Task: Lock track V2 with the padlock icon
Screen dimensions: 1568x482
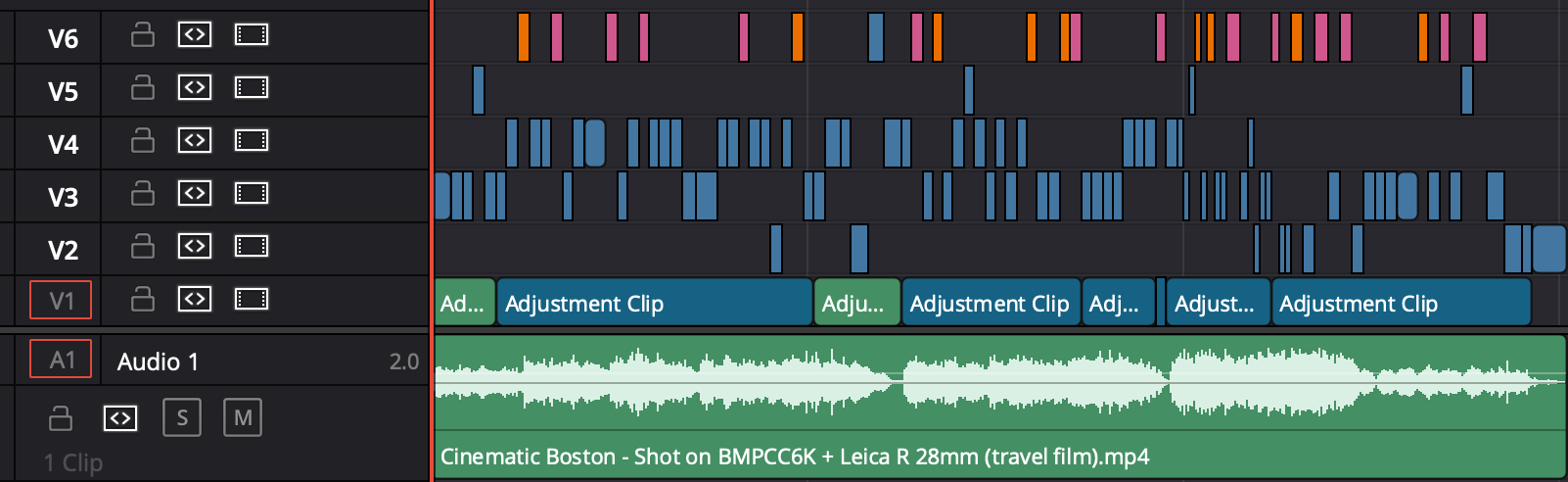Action: (143, 247)
